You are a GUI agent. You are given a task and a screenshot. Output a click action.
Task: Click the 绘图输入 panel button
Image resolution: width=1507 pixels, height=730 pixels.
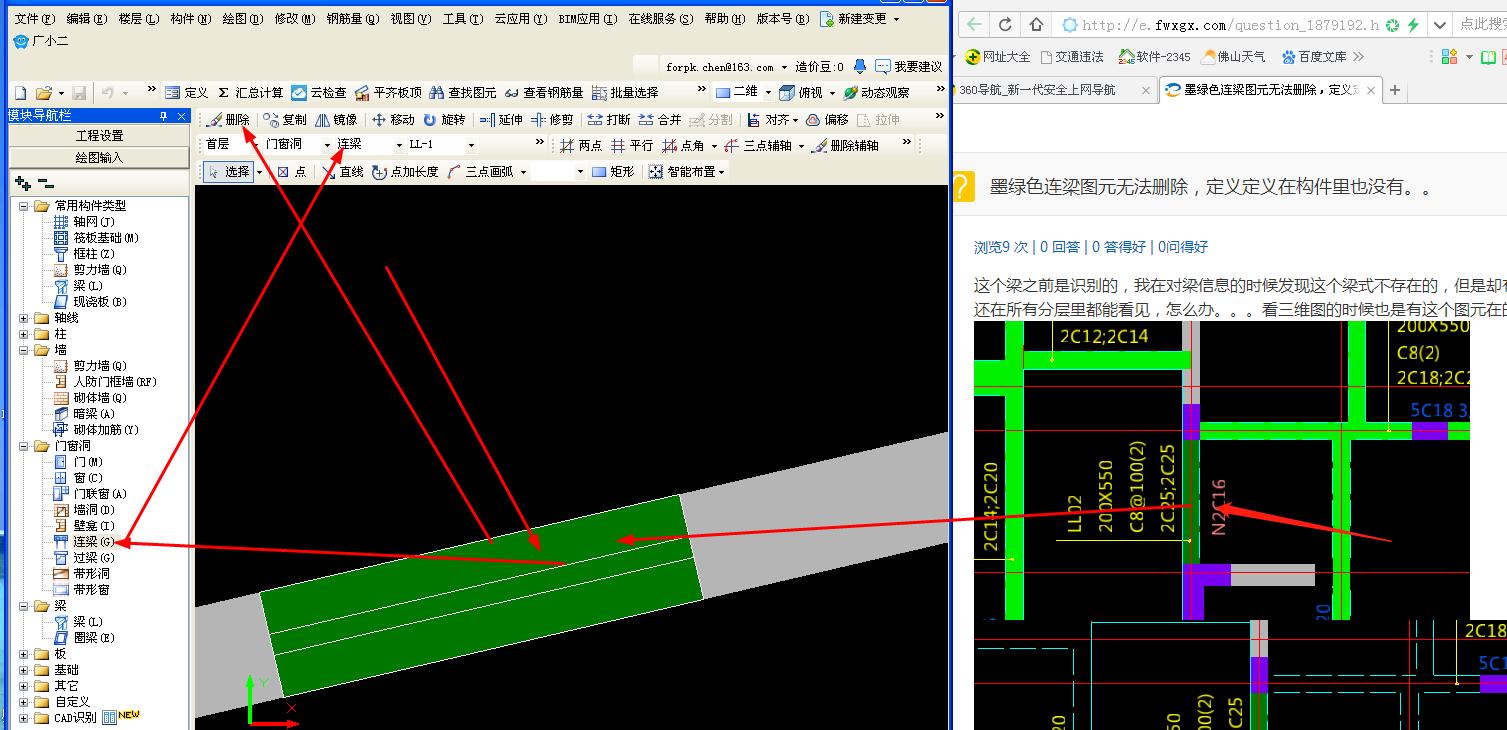(99, 157)
